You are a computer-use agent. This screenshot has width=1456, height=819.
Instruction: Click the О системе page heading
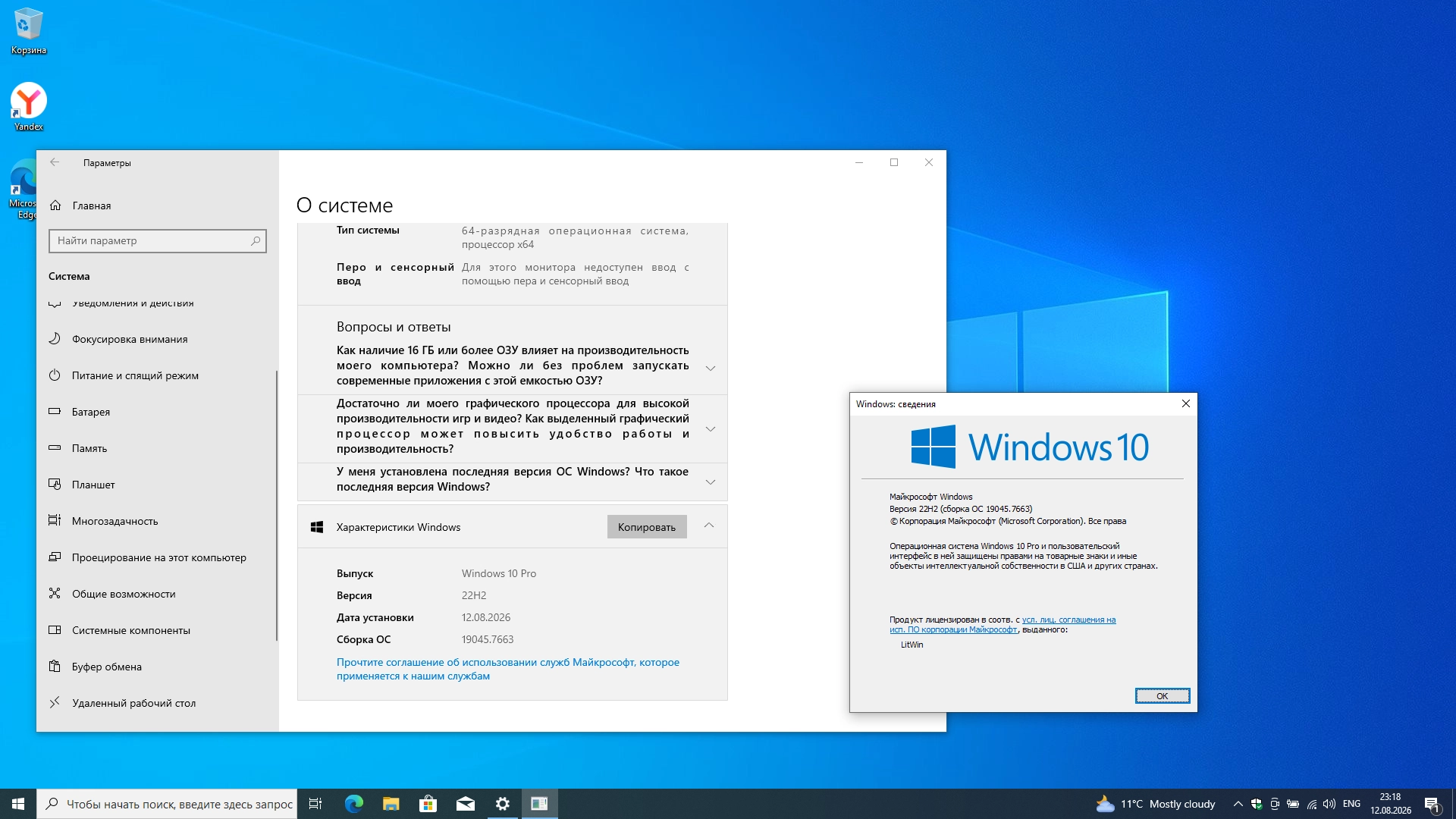345,206
